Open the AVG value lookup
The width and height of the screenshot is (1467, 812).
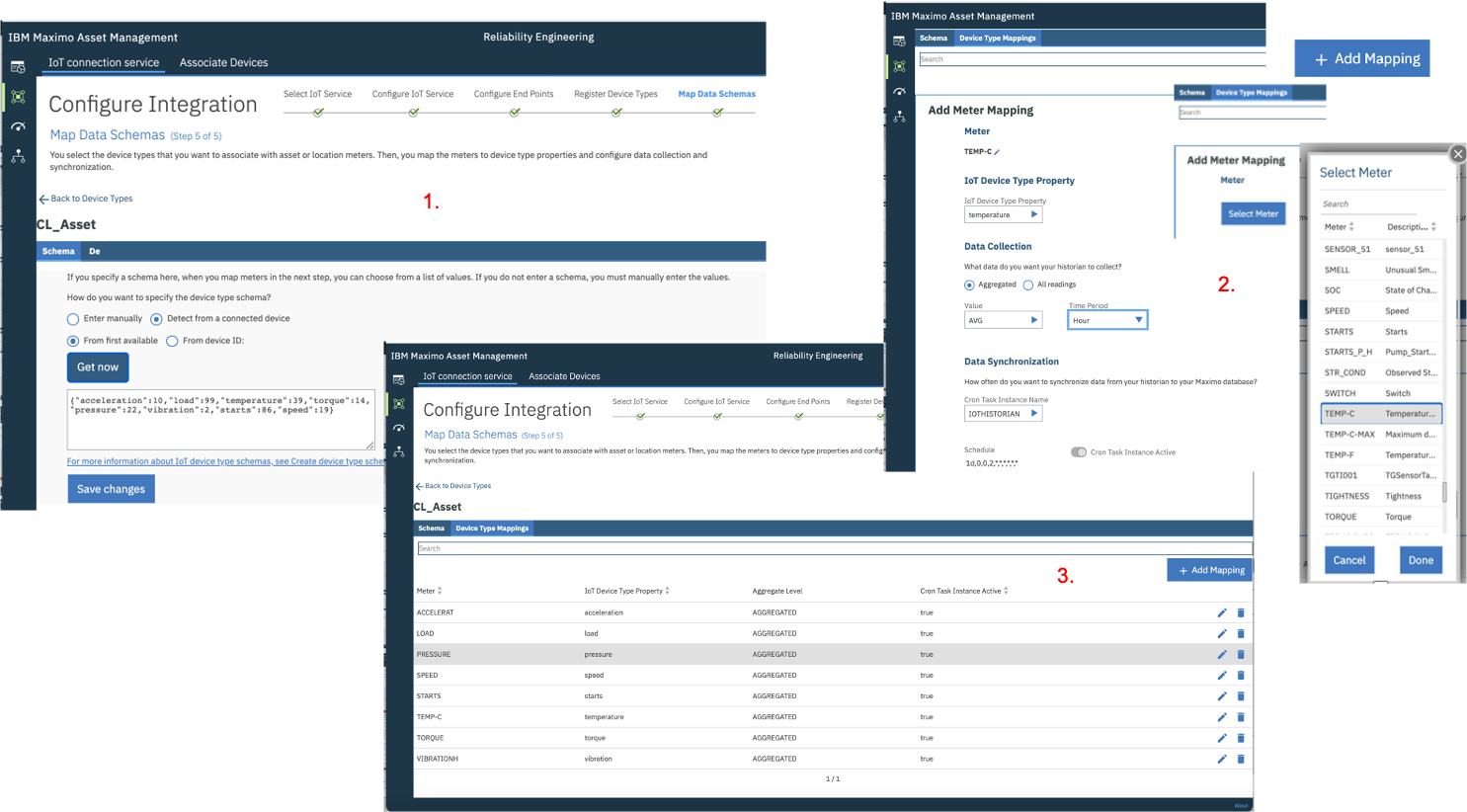click(1034, 320)
